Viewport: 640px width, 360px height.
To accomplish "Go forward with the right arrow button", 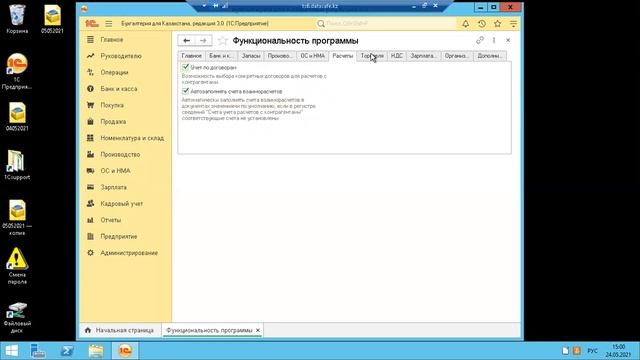I will pyautogui.click(x=203, y=40).
